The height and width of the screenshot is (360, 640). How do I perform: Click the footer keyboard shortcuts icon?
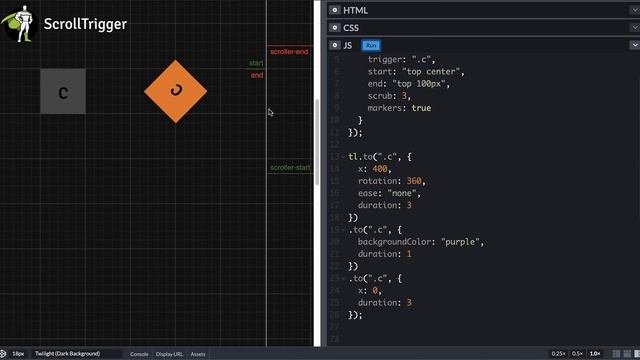click(x=3, y=353)
